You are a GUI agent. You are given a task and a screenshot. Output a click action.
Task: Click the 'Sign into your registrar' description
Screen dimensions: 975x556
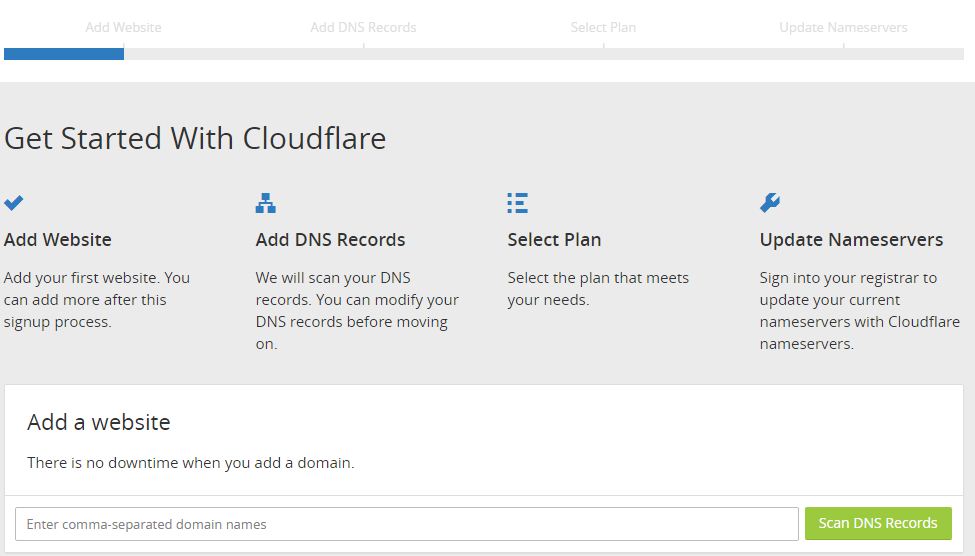click(859, 310)
